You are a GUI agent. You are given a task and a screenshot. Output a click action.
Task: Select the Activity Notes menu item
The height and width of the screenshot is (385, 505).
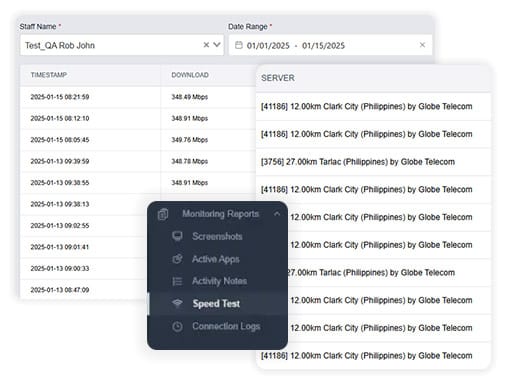[219, 281]
